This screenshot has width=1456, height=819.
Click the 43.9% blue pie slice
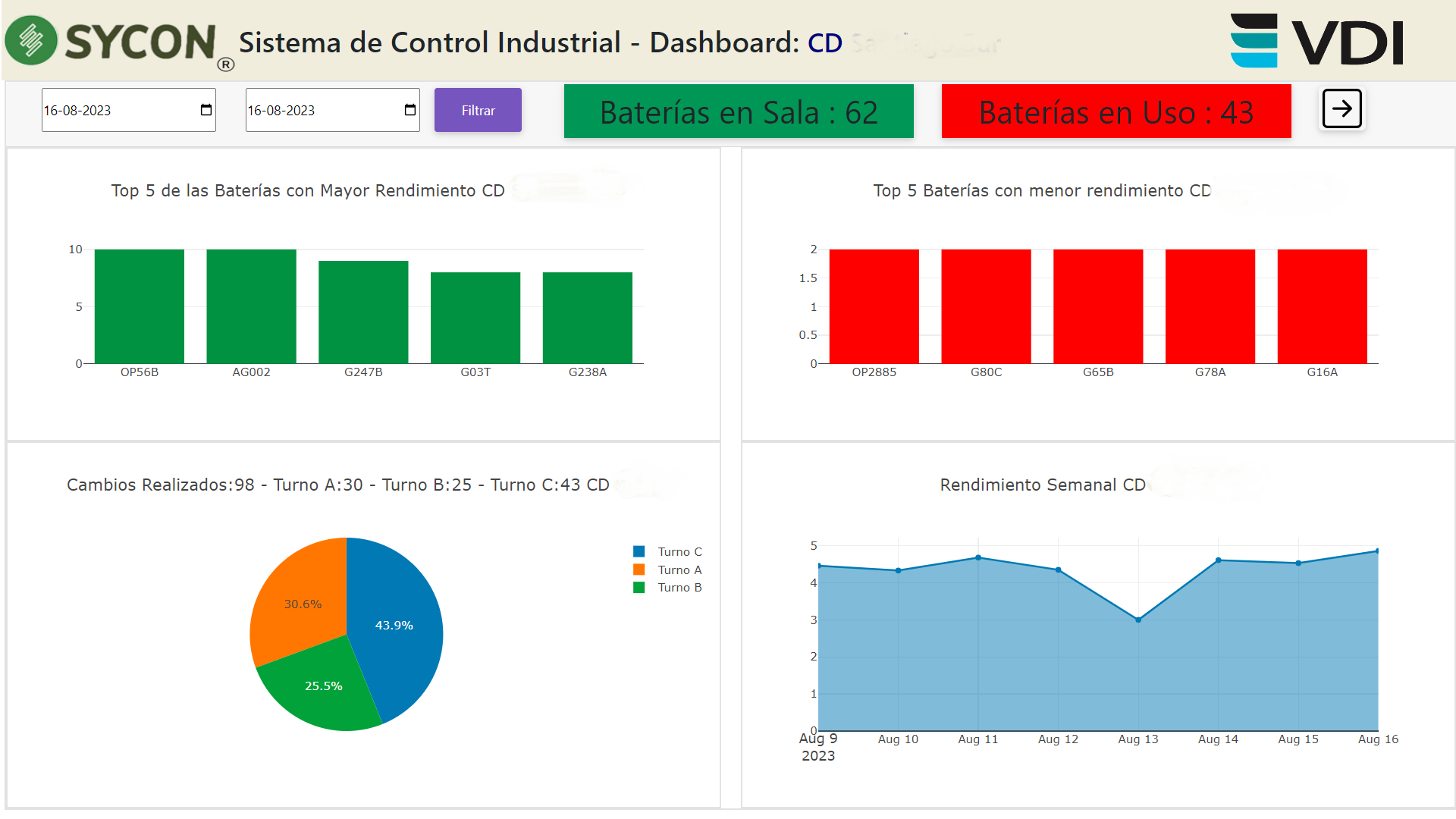coord(394,626)
